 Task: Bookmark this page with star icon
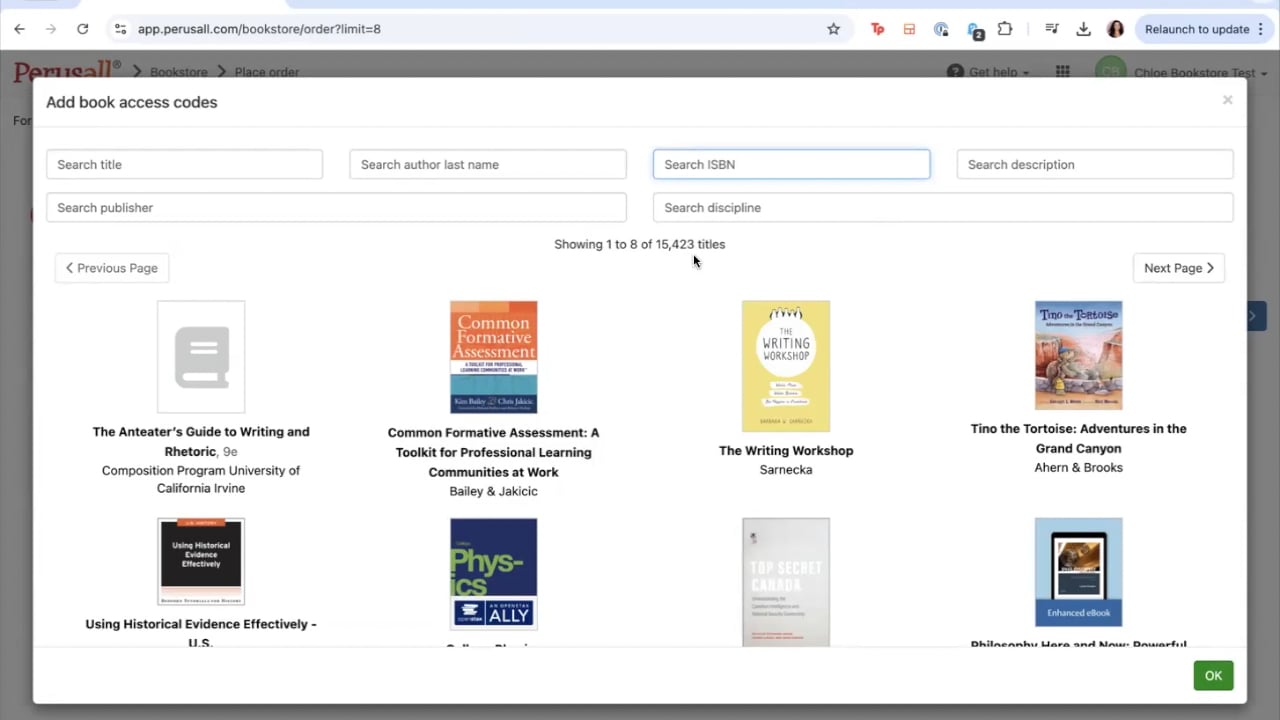(833, 29)
